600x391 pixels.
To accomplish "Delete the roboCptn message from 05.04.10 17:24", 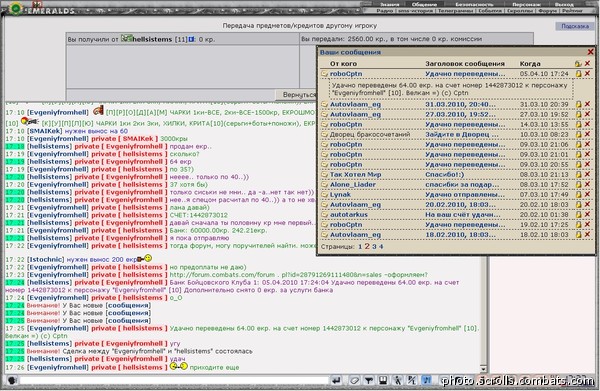I will pos(587,73).
